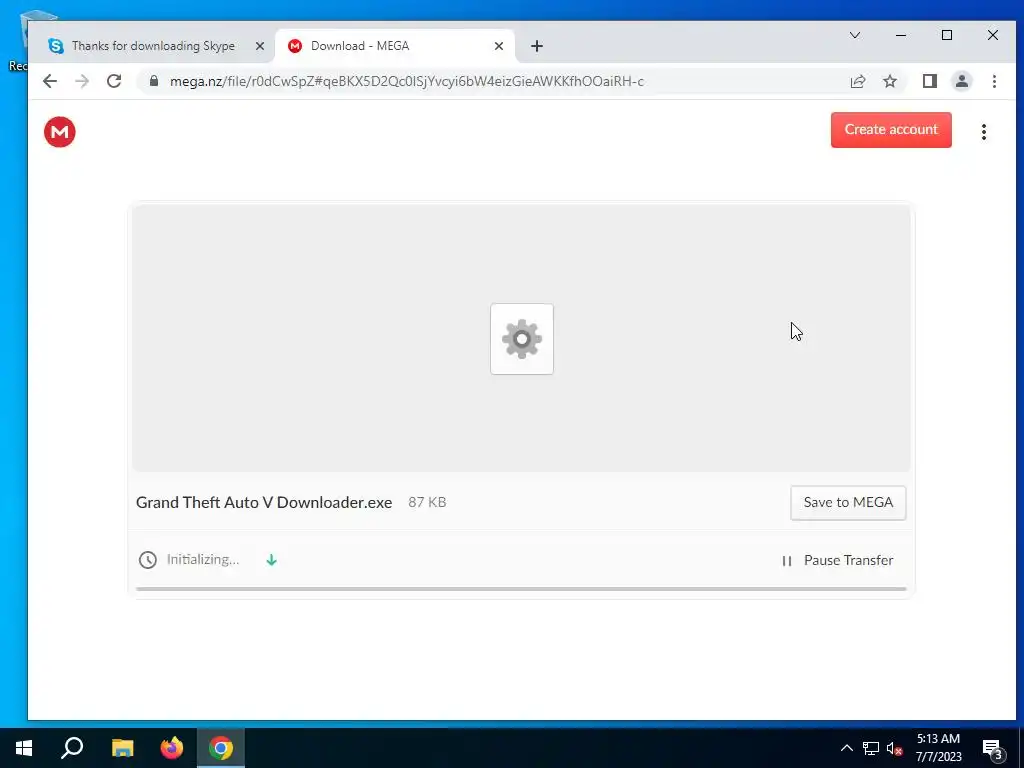Switch to Thanks for downloading Skype tab
Viewport: 1024px width, 768px height.
coord(153,46)
